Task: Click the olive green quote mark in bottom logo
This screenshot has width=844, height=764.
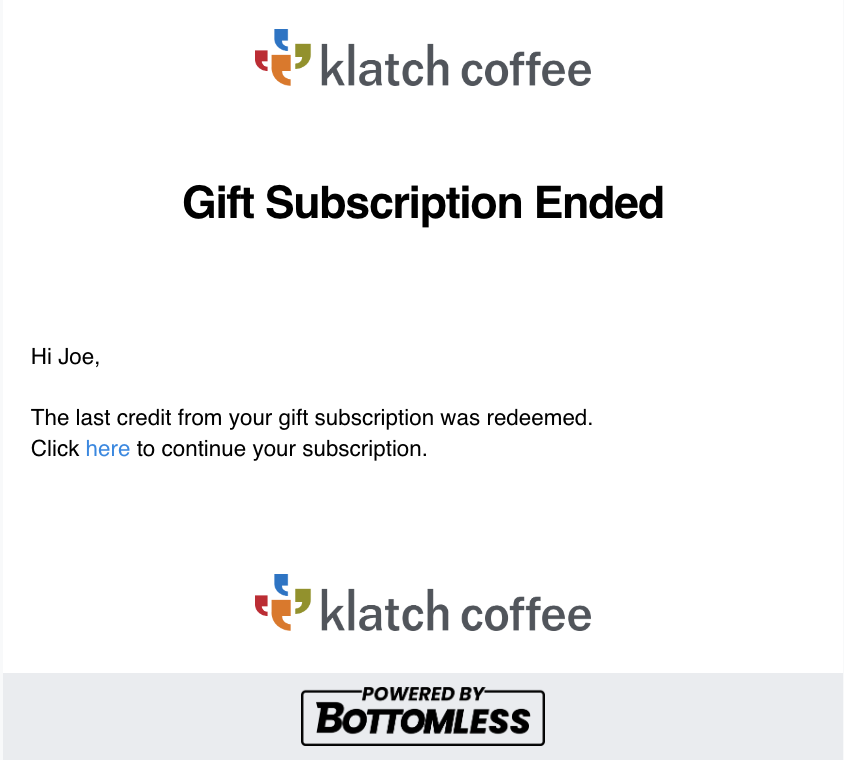Action: (303, 601)
